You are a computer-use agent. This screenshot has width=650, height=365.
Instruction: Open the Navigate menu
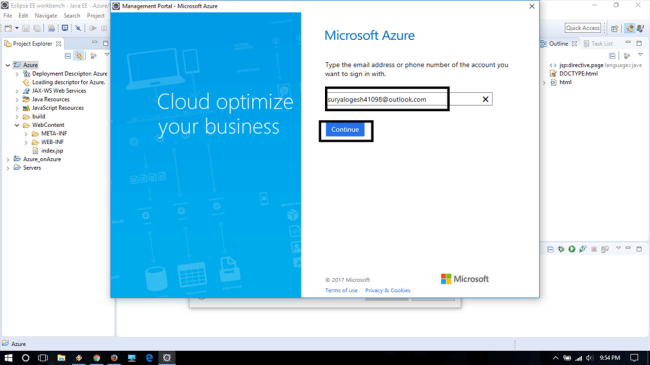(46, 16)
